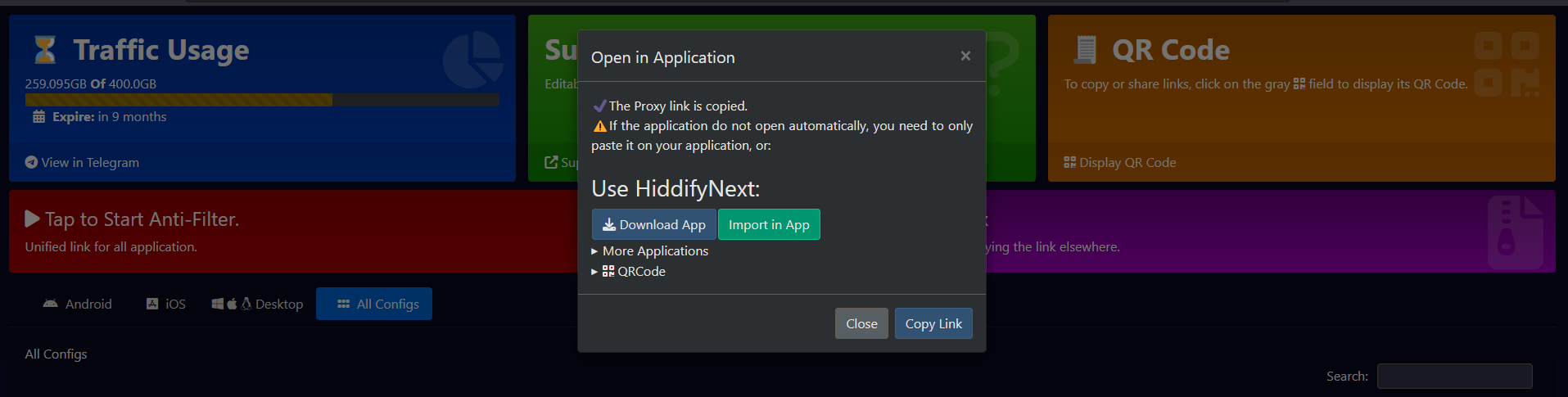
Task: Click the Close button in dialog footer
Action: tap(861, 323)
